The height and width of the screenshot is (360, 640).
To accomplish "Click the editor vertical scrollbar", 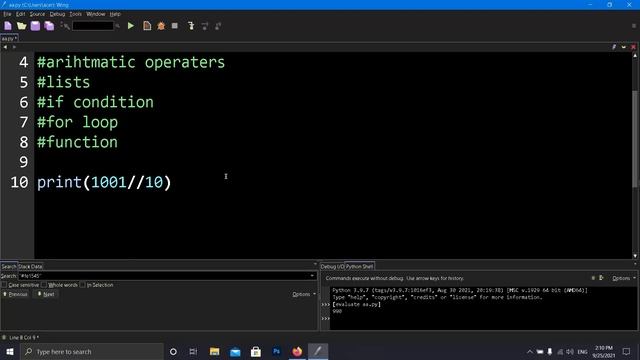I will click(x=635, y=139).
